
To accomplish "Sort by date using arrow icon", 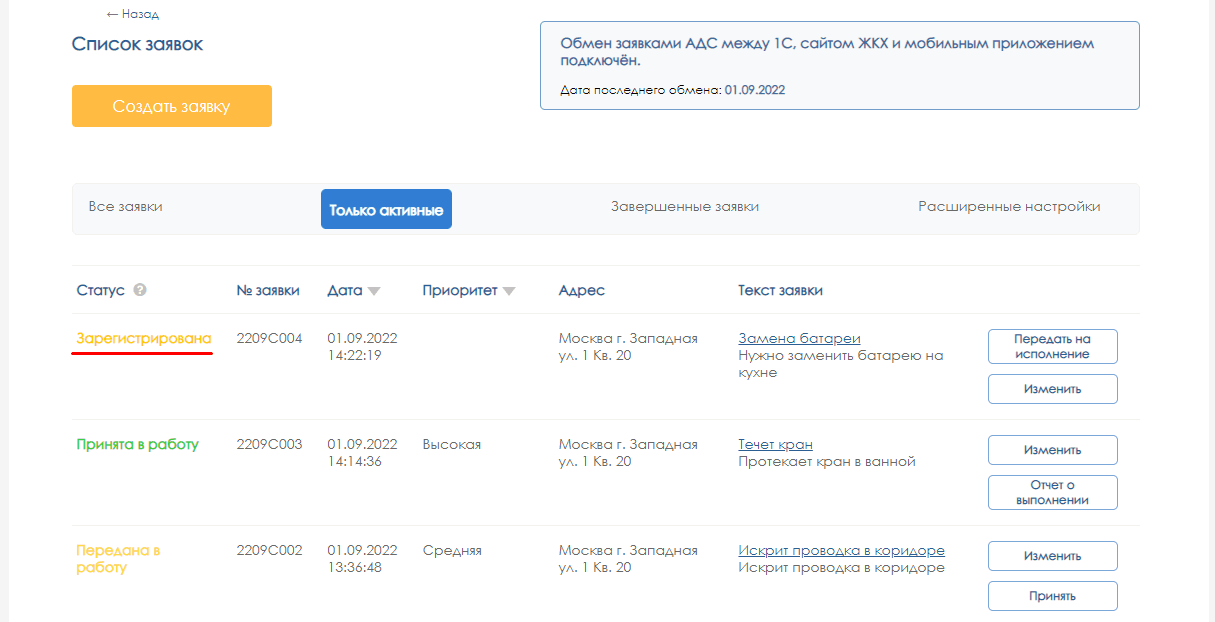I will (x=374, y=292).
